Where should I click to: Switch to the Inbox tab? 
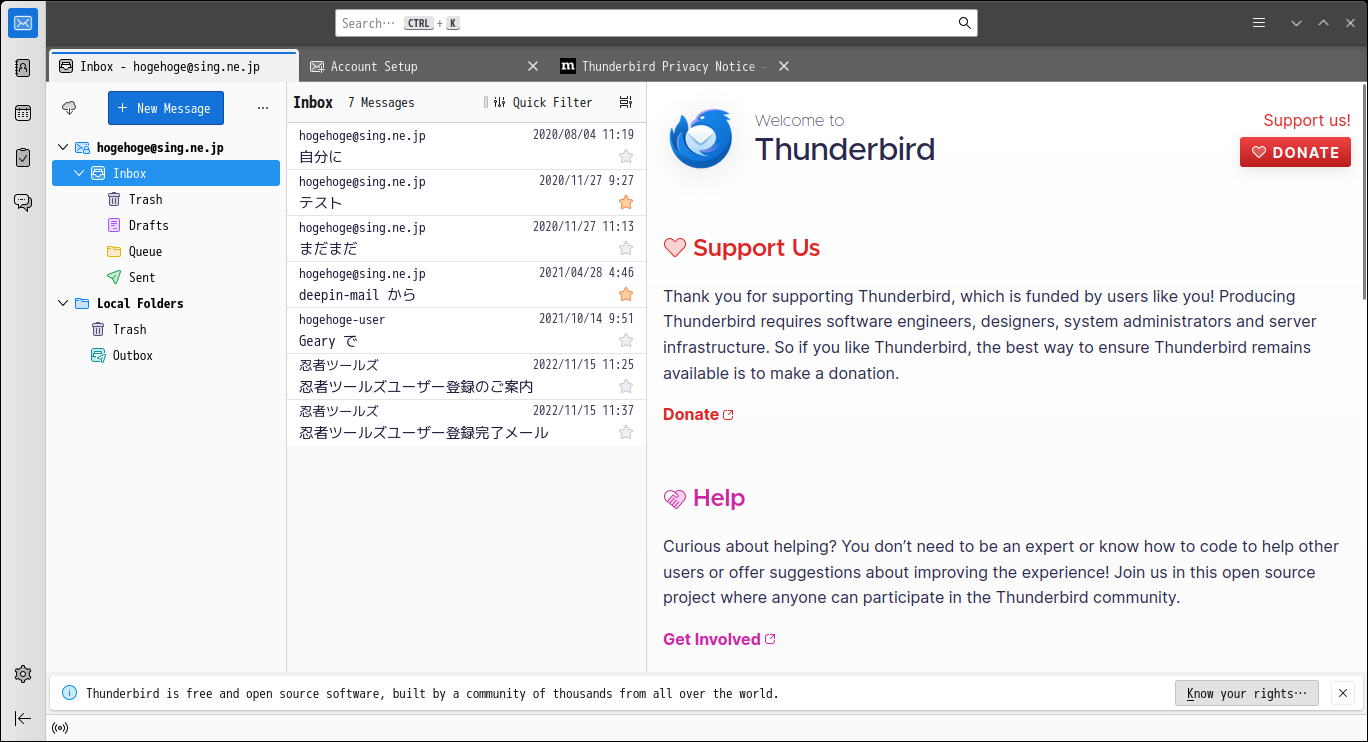point(174,66)
